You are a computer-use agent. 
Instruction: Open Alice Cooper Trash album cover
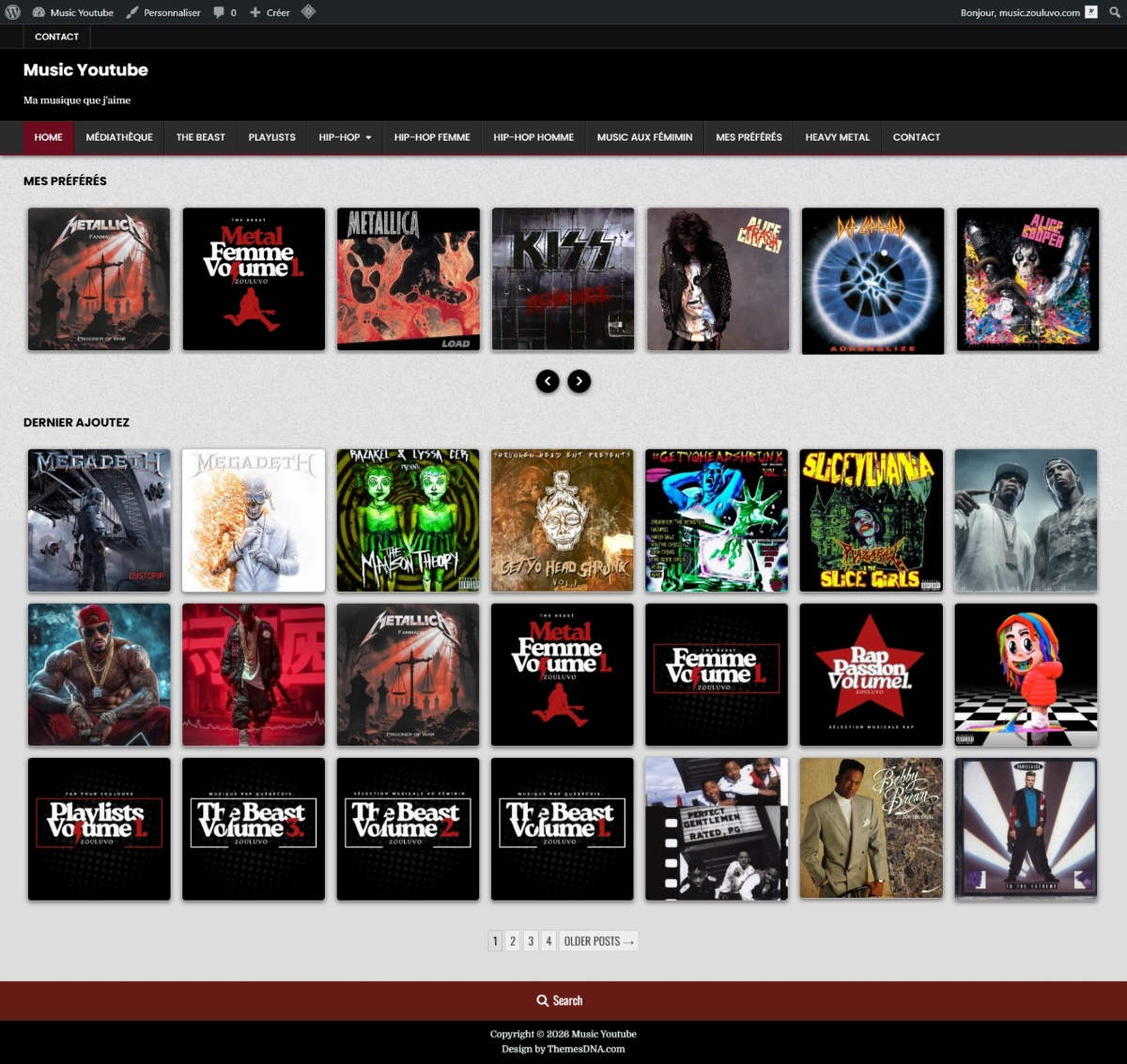[718, 279]
